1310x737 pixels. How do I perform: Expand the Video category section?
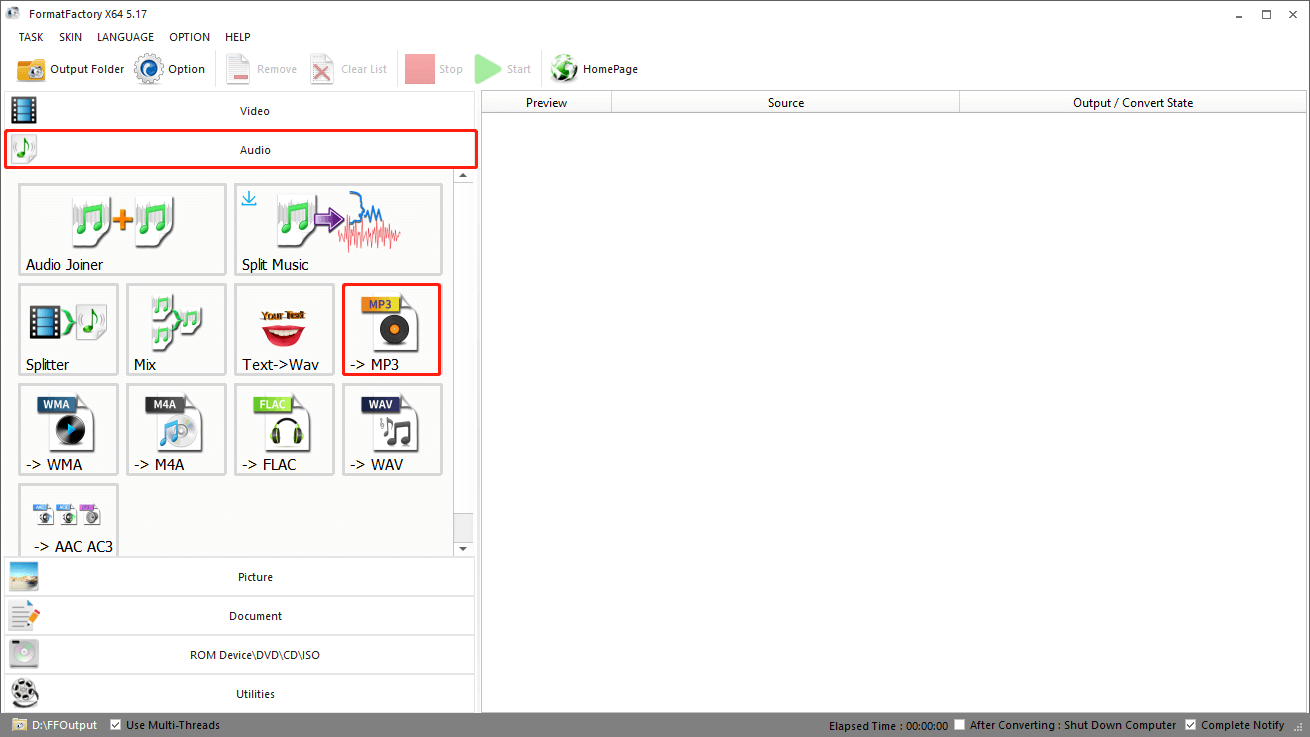click(x=240, y=111)
